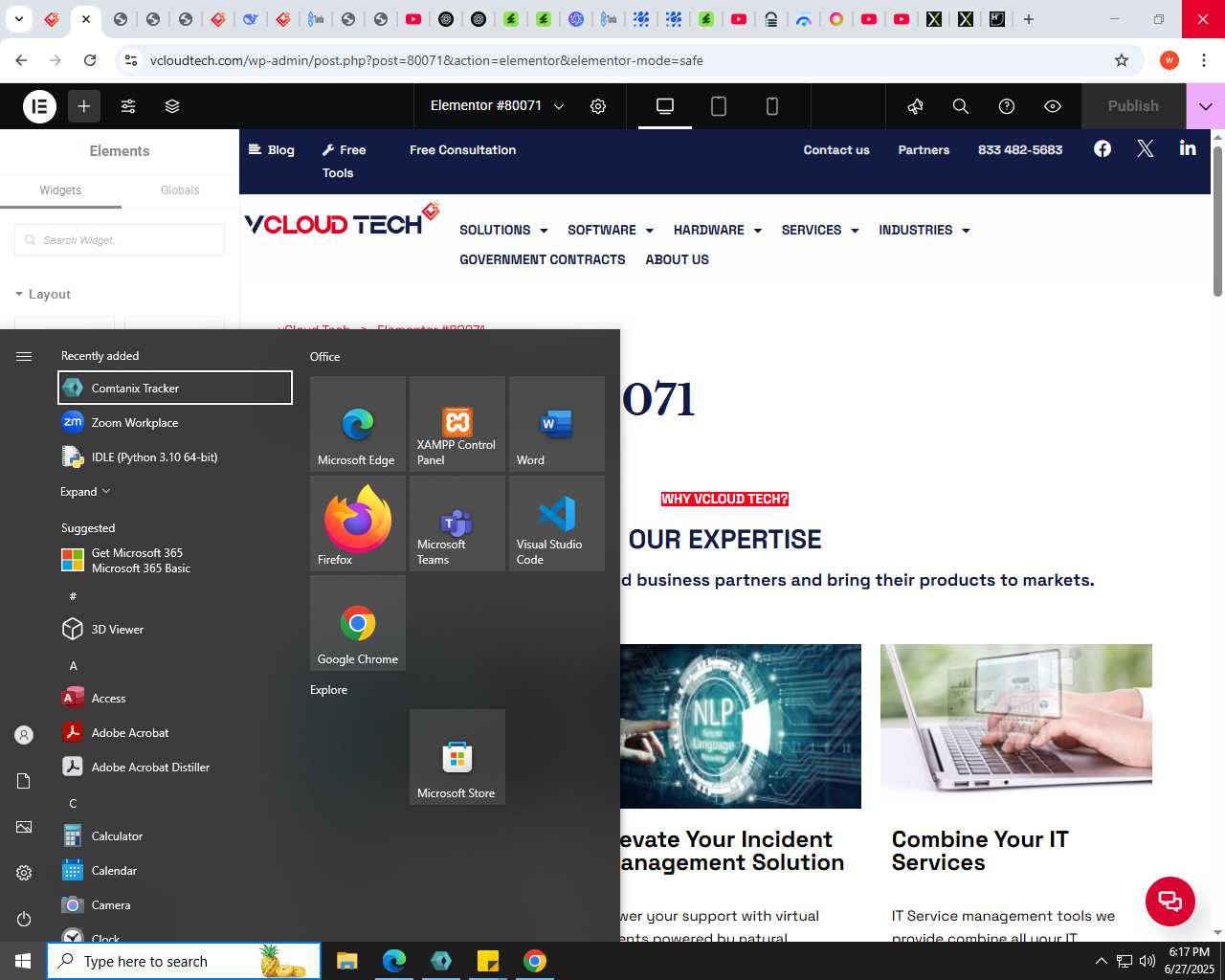Open the Microsoft Store tile

pyautogui.click(x=457, y=757)
